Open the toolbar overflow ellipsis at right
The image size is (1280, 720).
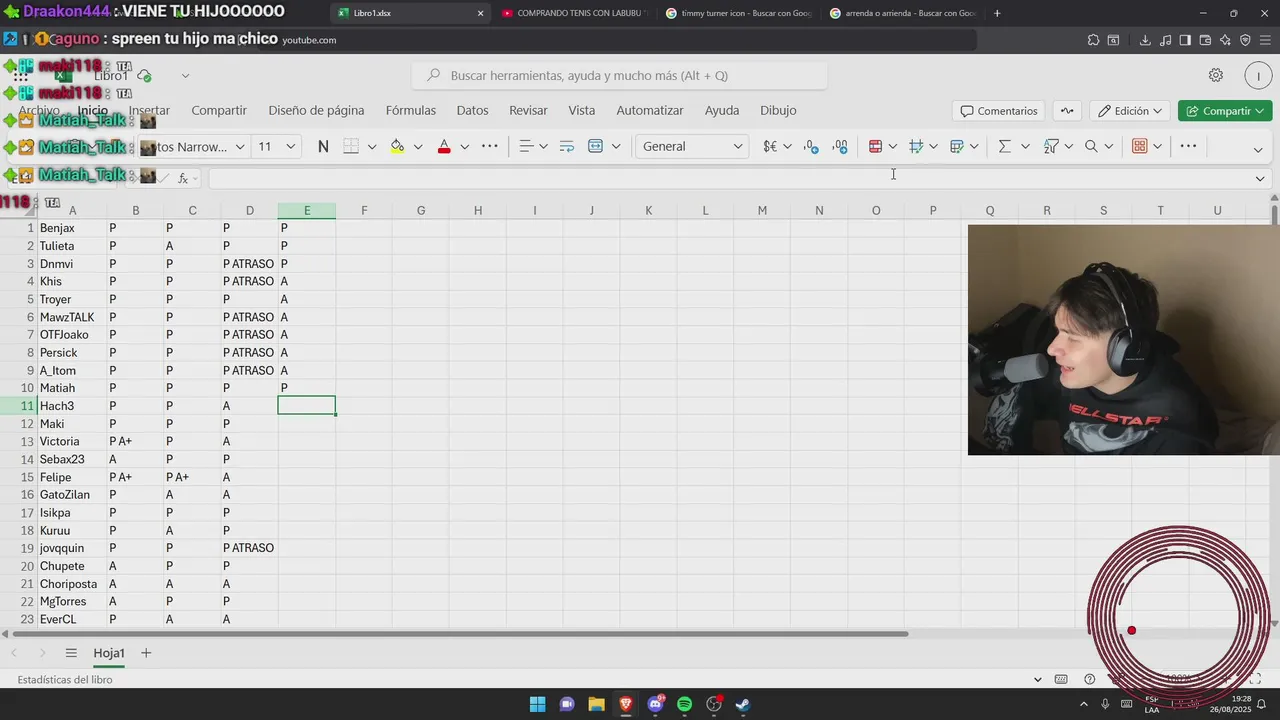pos(1188,146)
